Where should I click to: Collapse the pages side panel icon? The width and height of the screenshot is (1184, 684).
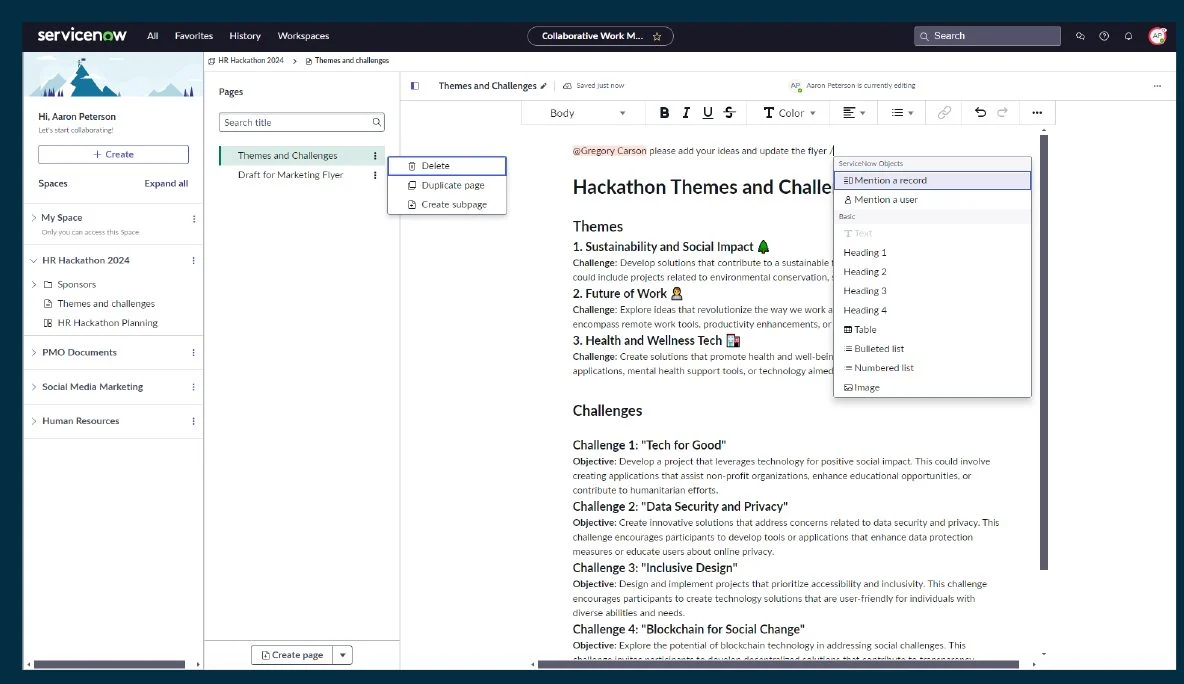415,86
